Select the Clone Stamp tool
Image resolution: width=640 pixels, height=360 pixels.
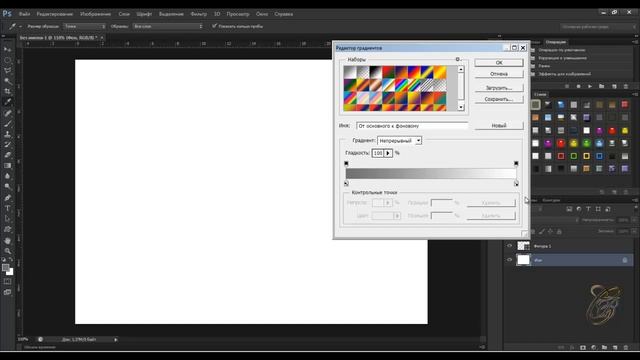pos(7,134)
